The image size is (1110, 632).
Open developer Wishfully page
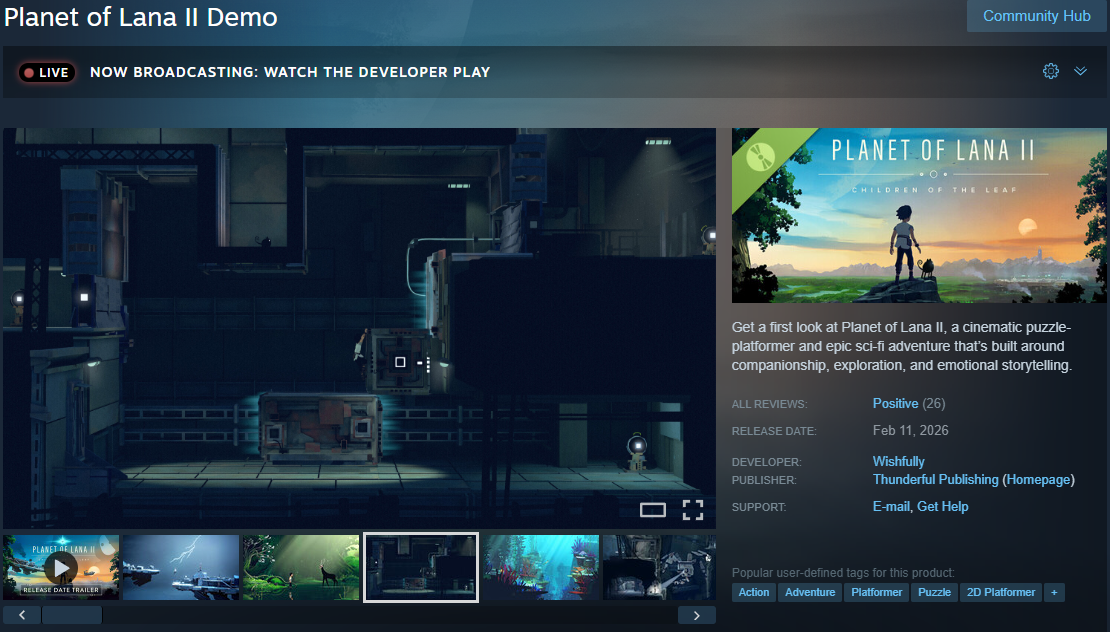coord(898,461)
